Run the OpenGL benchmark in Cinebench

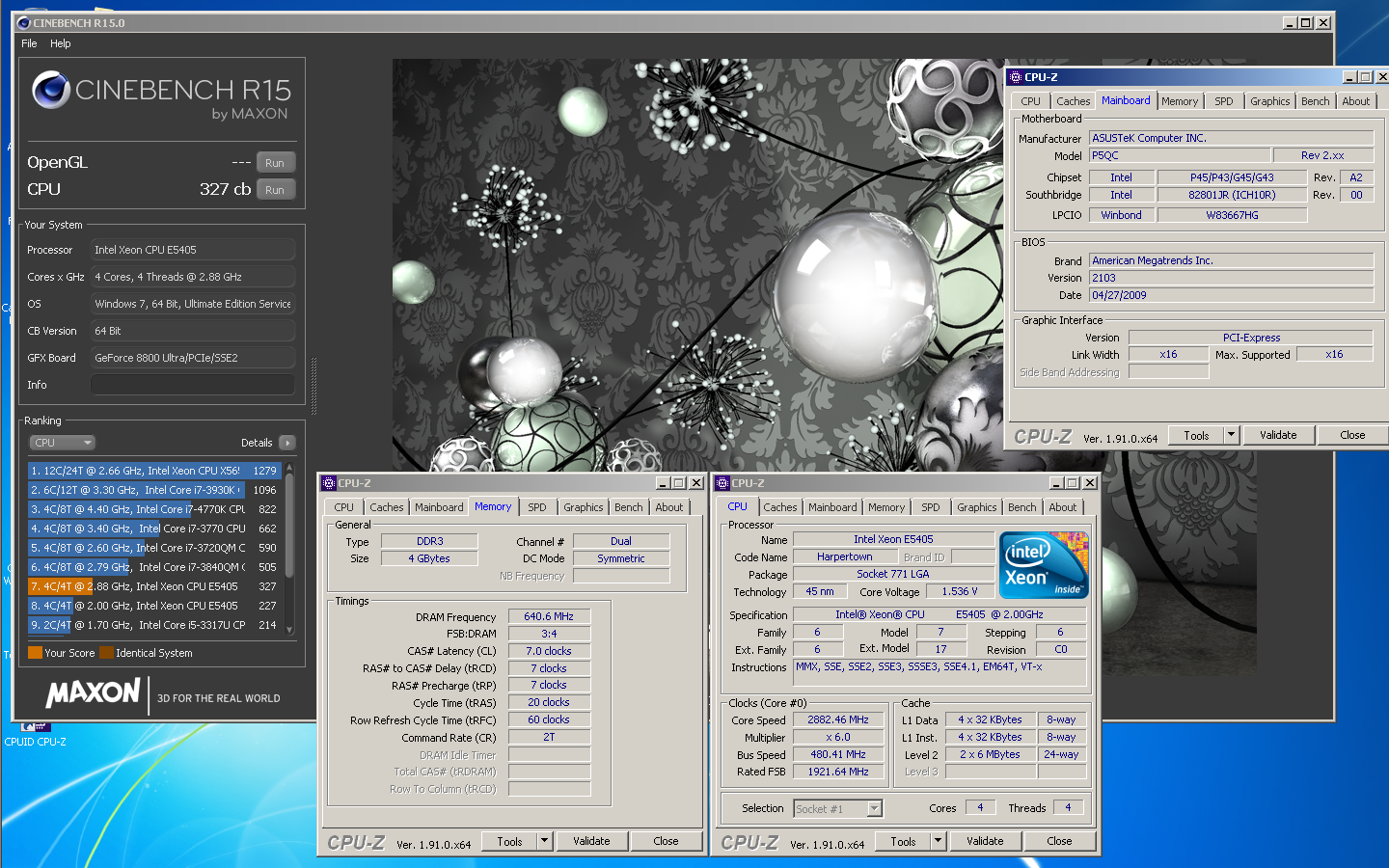(x=275, y=163)
